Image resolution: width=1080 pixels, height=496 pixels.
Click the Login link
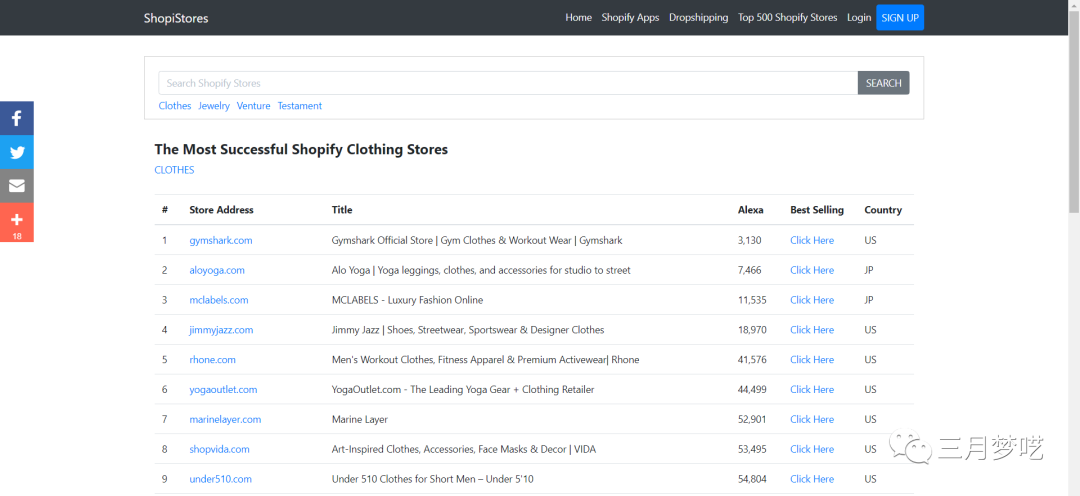(858, 18)
